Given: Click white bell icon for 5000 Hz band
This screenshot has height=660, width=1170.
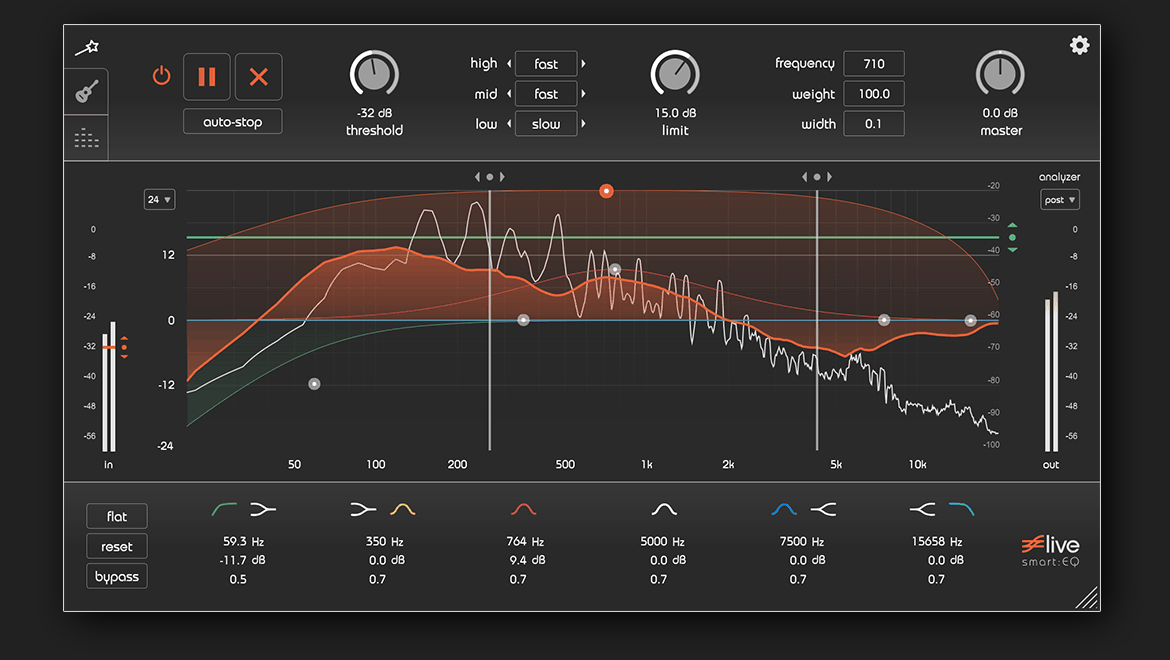Looking at the screenshot, I should pos(664,509).
